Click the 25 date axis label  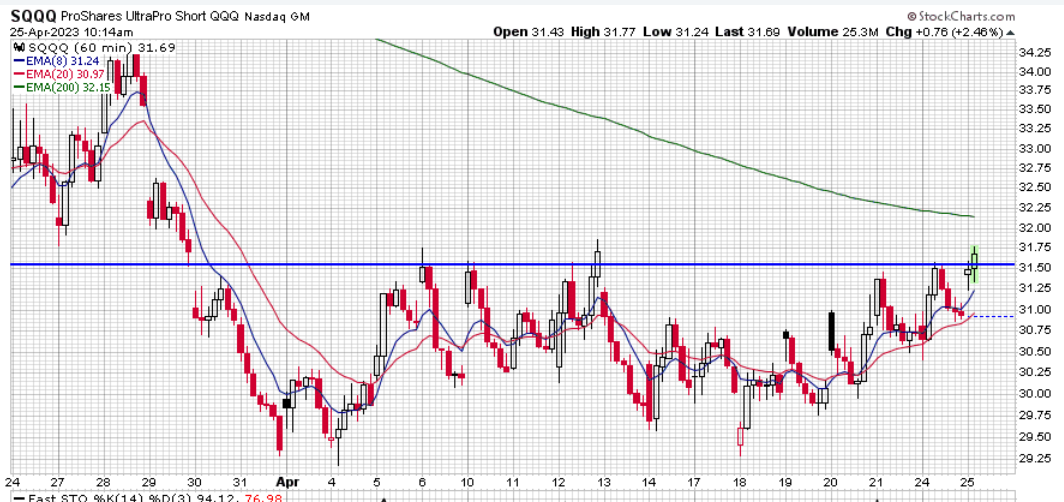tap(968, 483)
